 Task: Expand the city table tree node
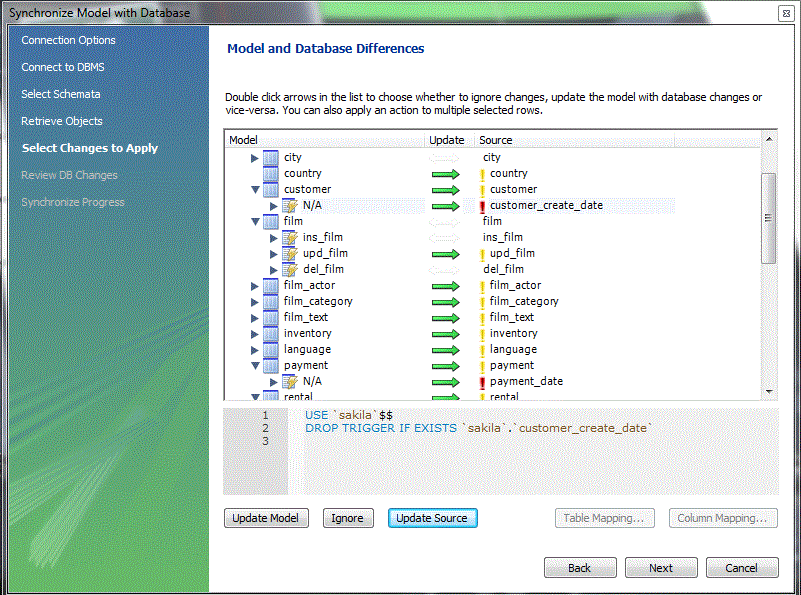256,158
